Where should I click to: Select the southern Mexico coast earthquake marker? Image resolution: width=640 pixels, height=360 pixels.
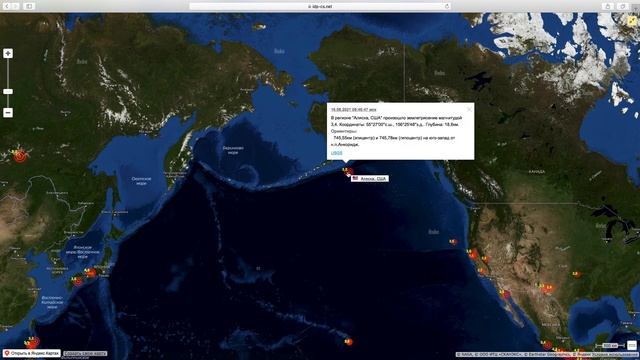(x=547, y=345)
